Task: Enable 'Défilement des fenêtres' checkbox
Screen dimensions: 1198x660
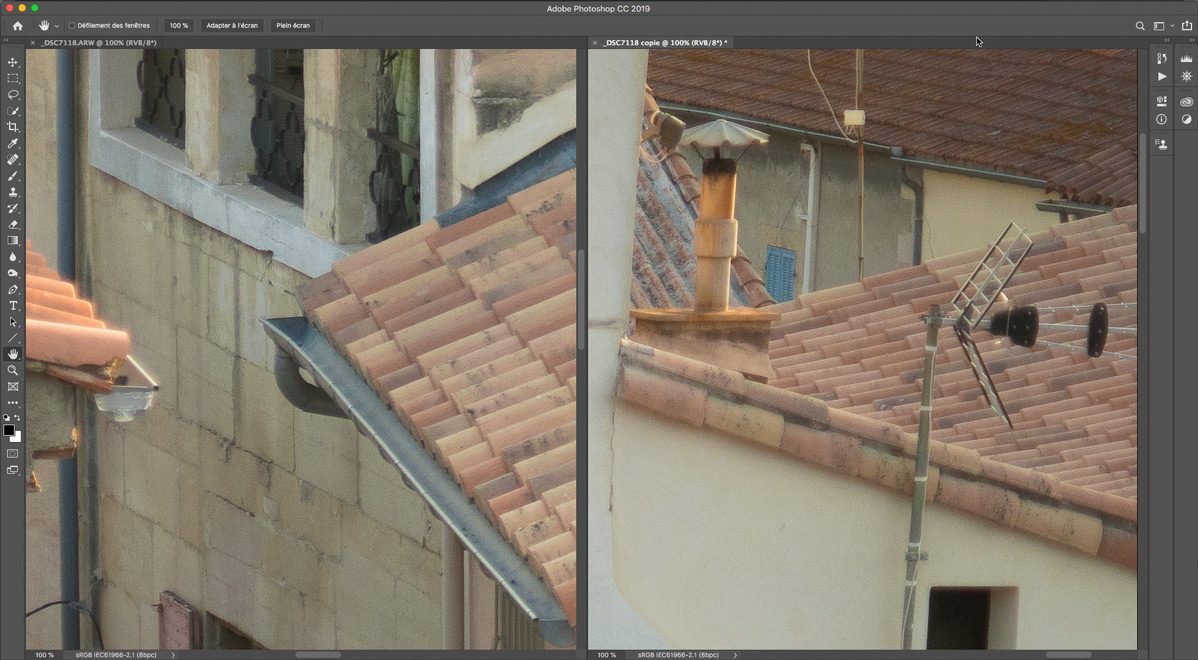Action: click(x=72, y=25)
